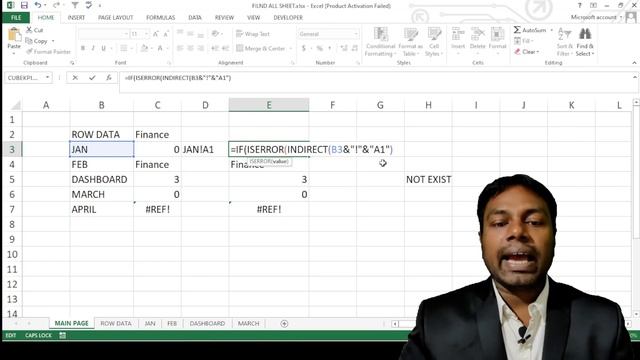640x360 pixels.
Task: Open Conditional Formatting menu
Action: tap(380, 42)
